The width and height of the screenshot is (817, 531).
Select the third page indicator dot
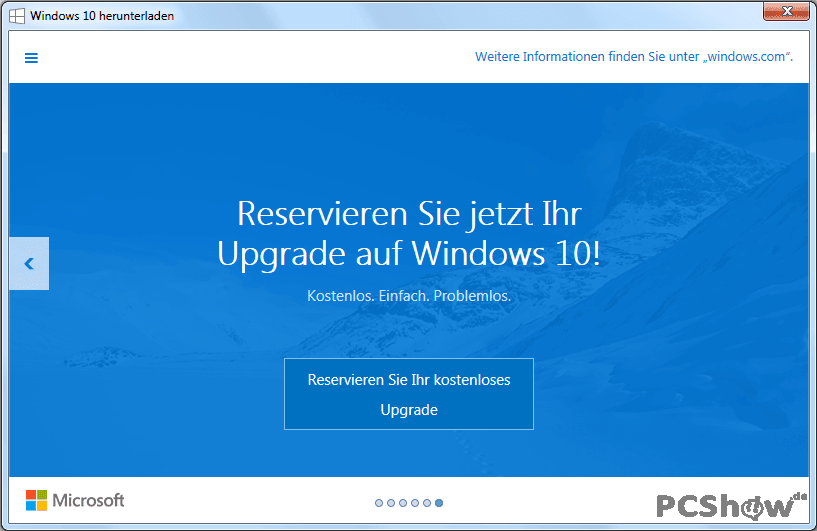pos(403,503)
